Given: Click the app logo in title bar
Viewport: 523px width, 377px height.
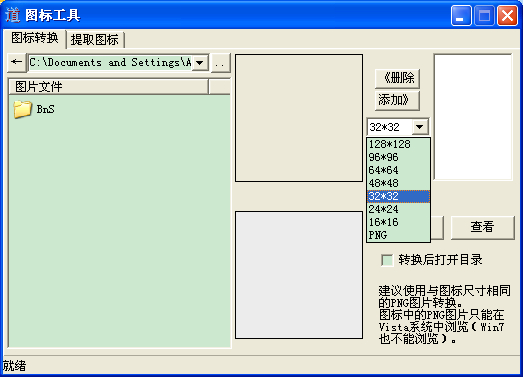Looking at the screenshot, I should (12, 15).
